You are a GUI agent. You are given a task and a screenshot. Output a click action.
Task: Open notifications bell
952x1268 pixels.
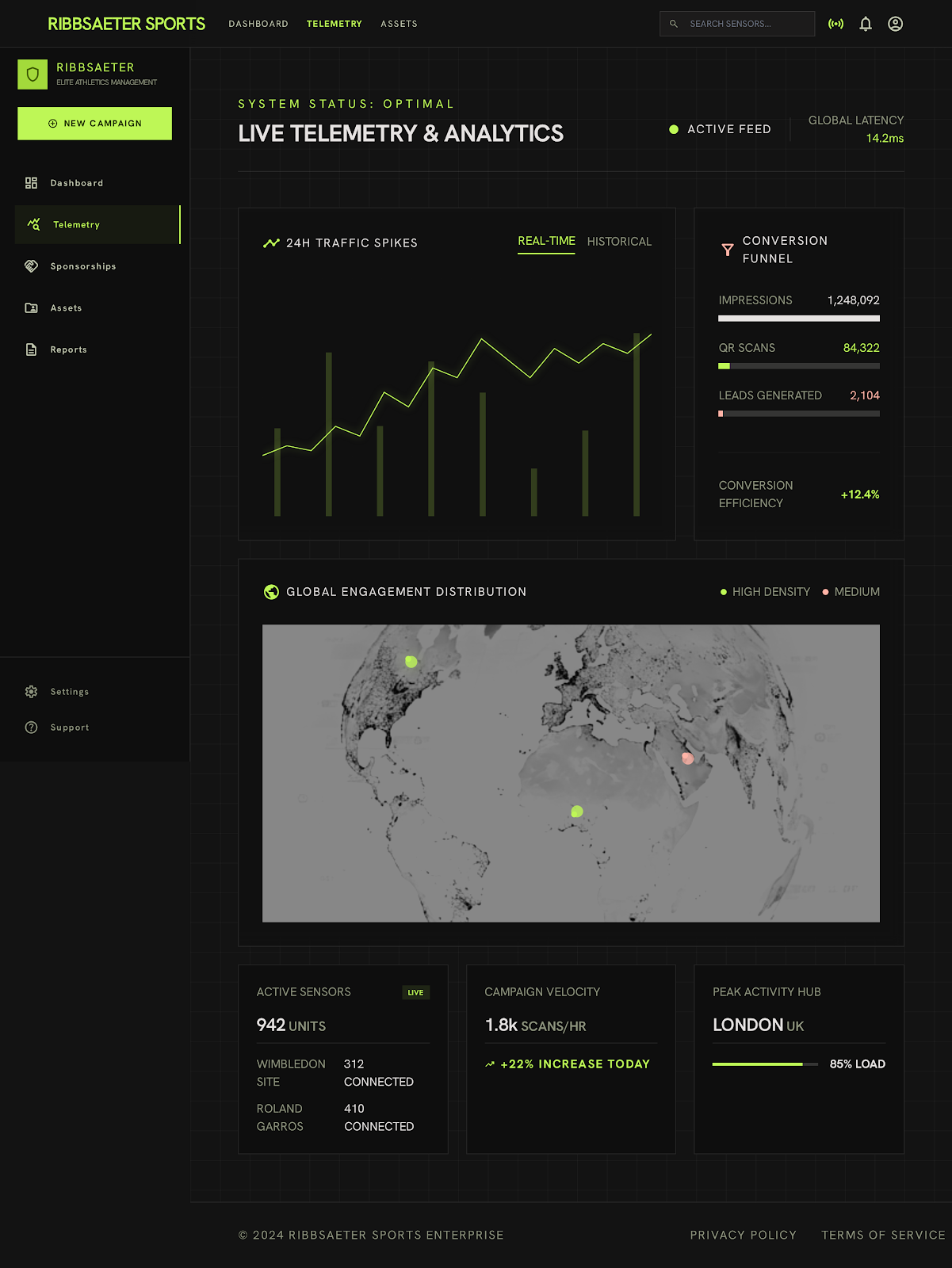[x=866, y=24]
